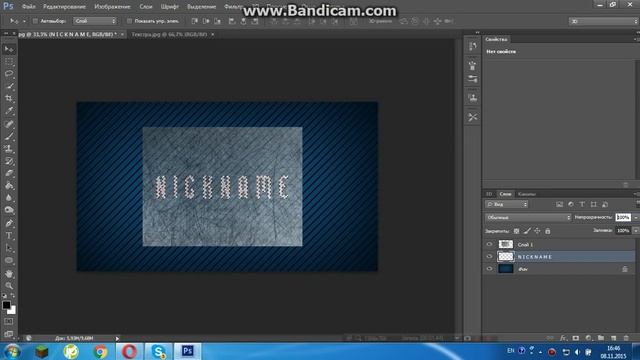This screenshot has height=360, width=640.
Task: Select the Clone Stamp tool
Action: [9, 149]
